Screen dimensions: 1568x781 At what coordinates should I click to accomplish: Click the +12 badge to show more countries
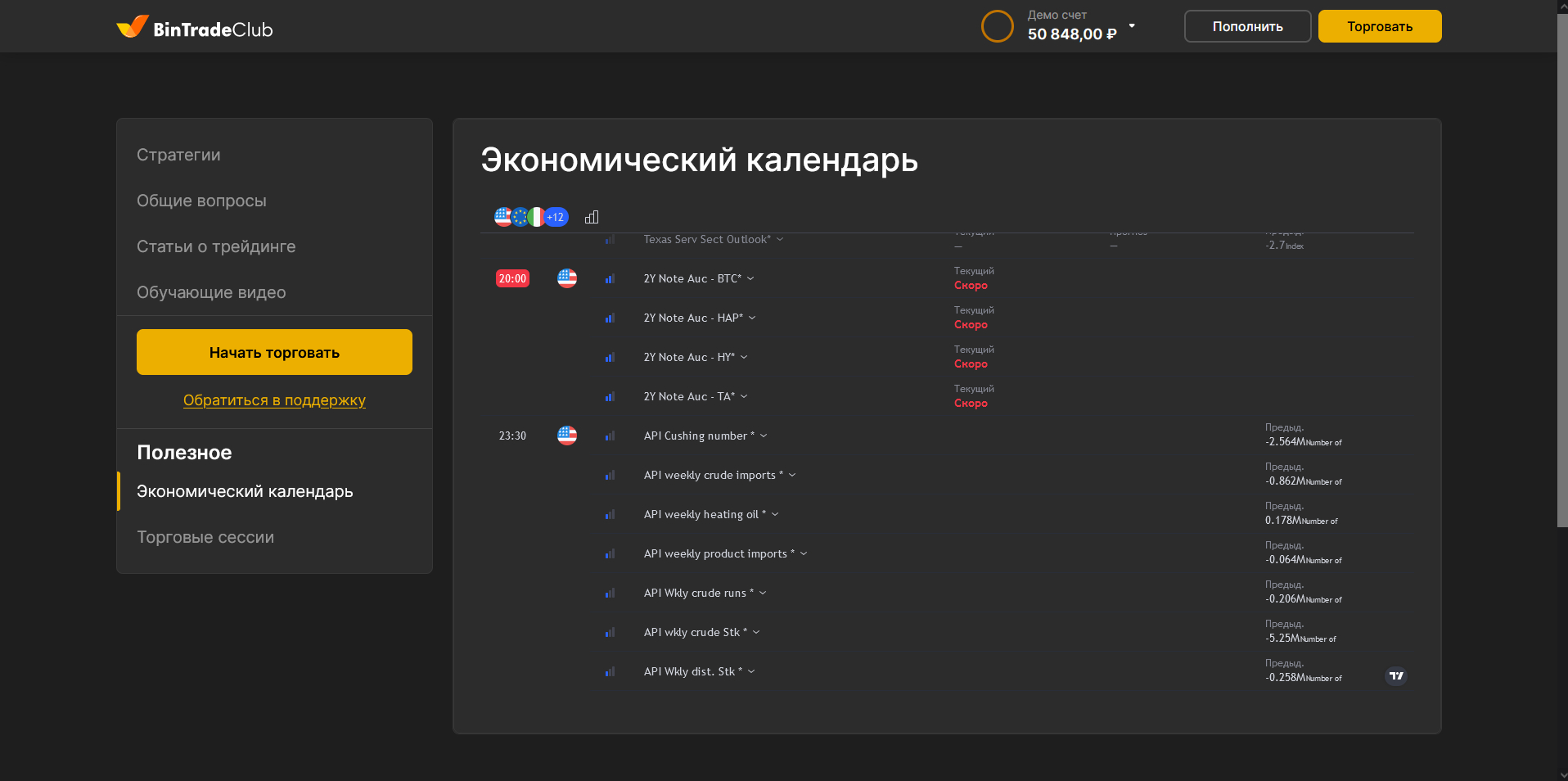click(555, 217)
